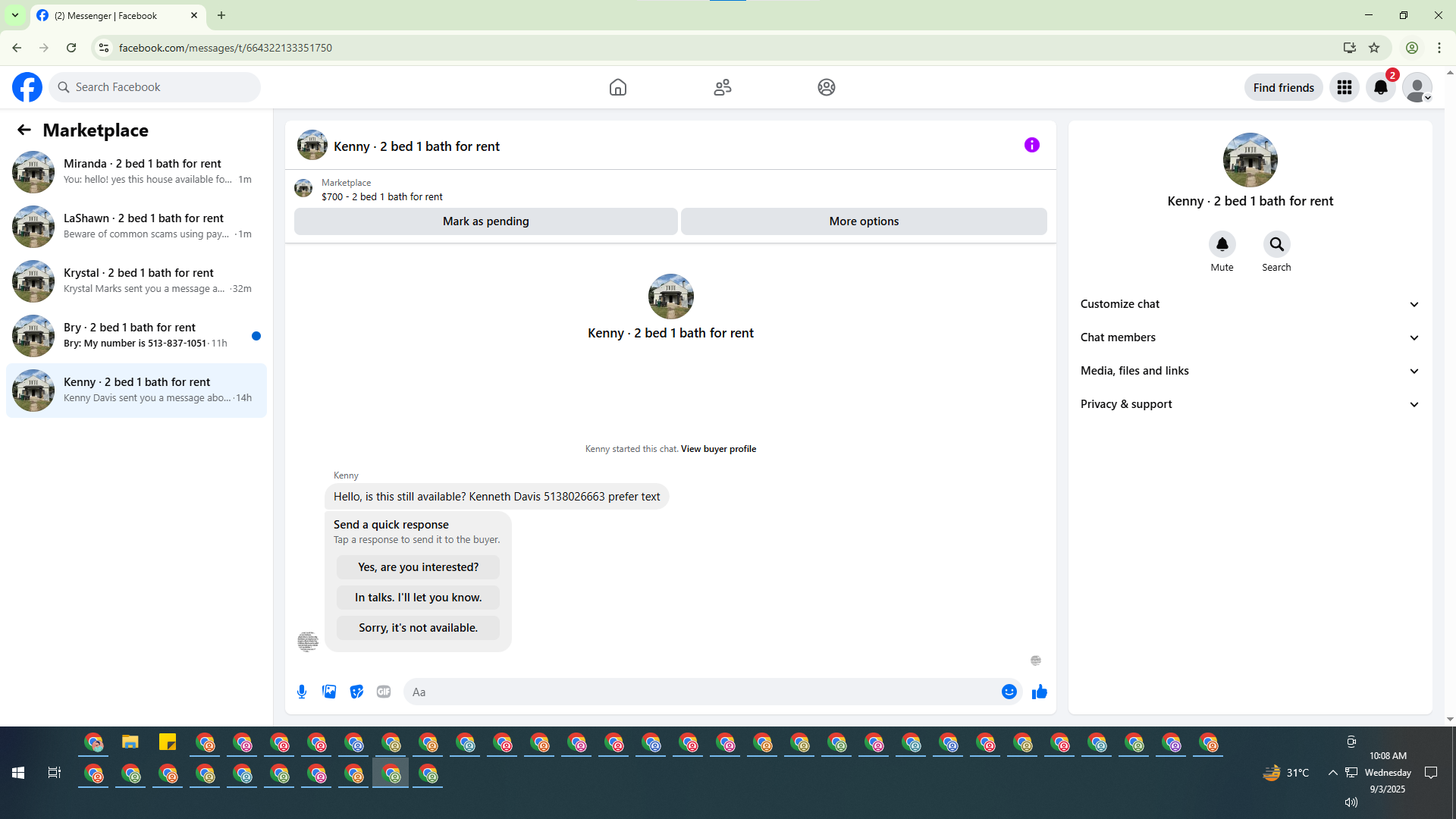View site information icon in address bar

[104, 48]
